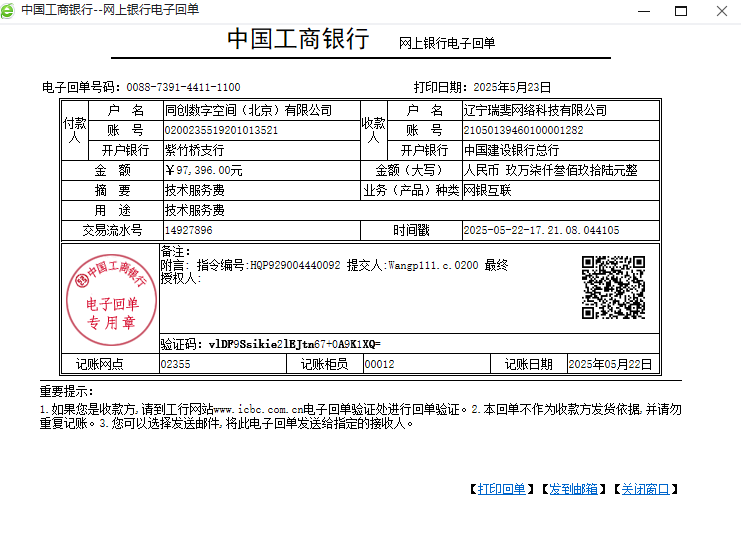Select receipt number 0088-7391-4411-1100

(183, 87)
